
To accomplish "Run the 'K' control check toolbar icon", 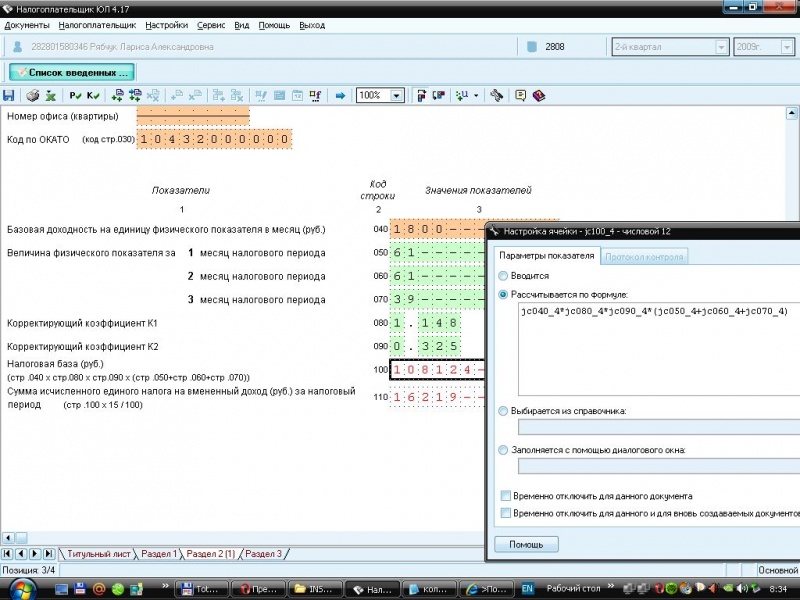I will point(93,95).
